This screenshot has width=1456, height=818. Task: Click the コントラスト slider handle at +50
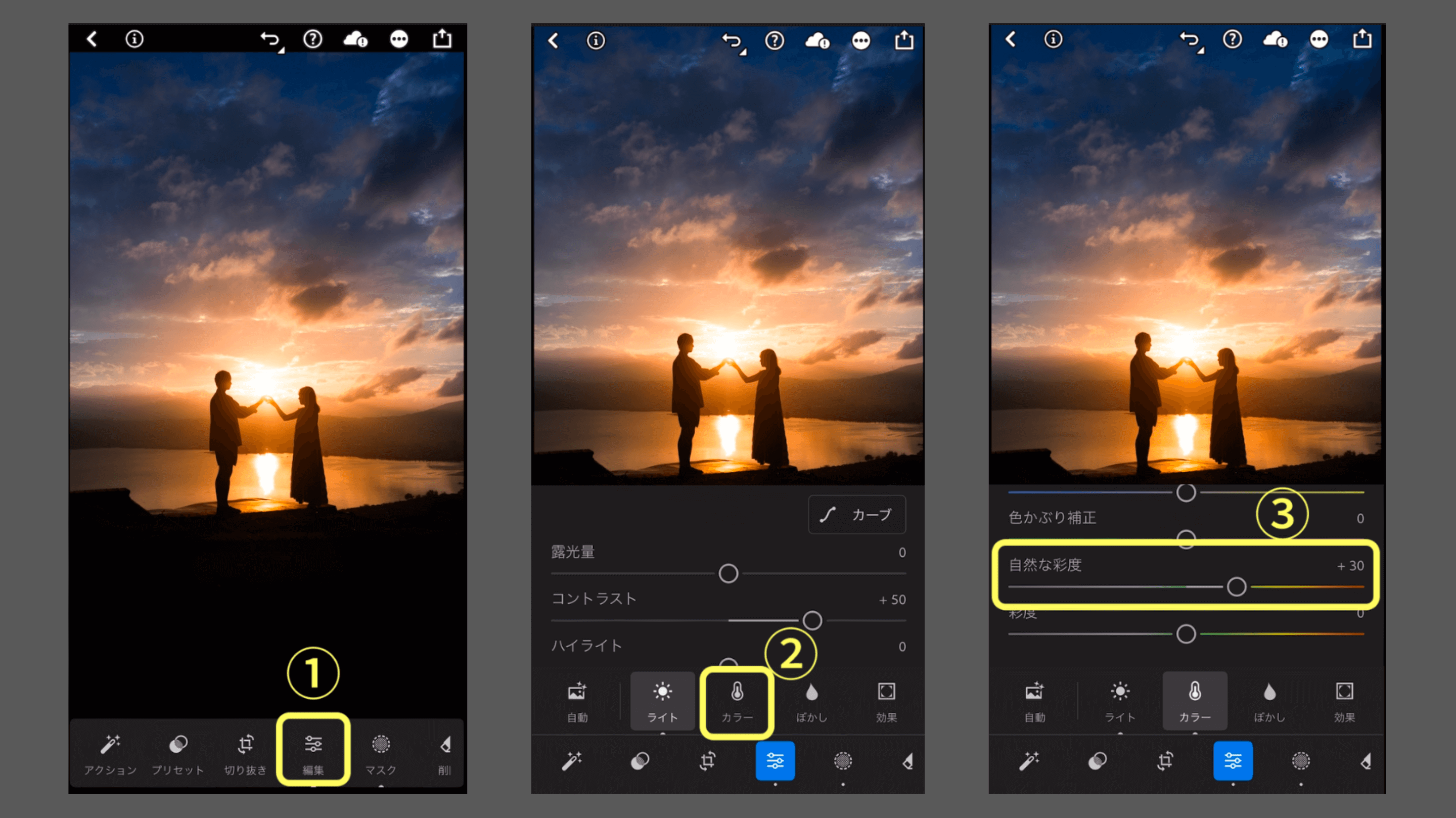tap(812, 620)
